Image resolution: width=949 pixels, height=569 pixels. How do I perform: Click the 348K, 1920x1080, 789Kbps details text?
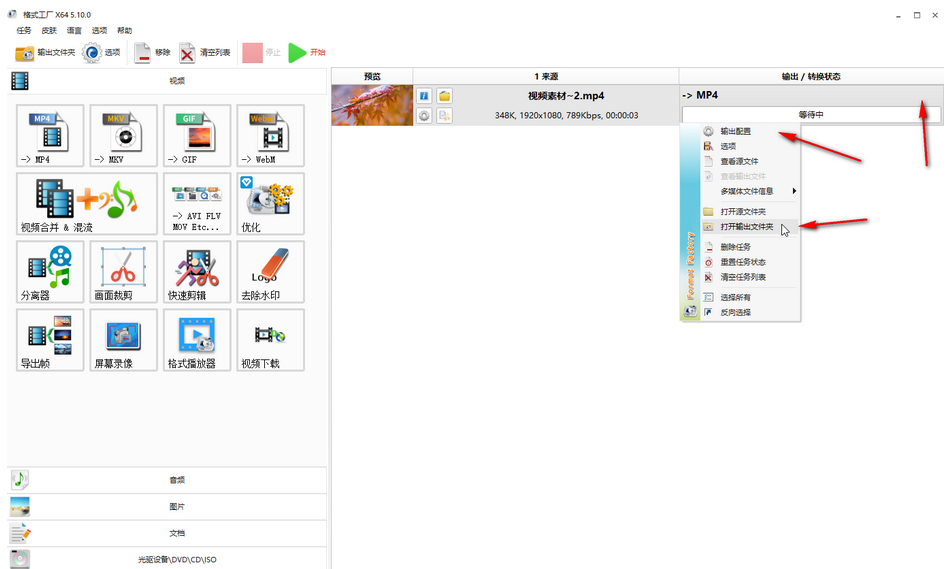coord(566,115)
